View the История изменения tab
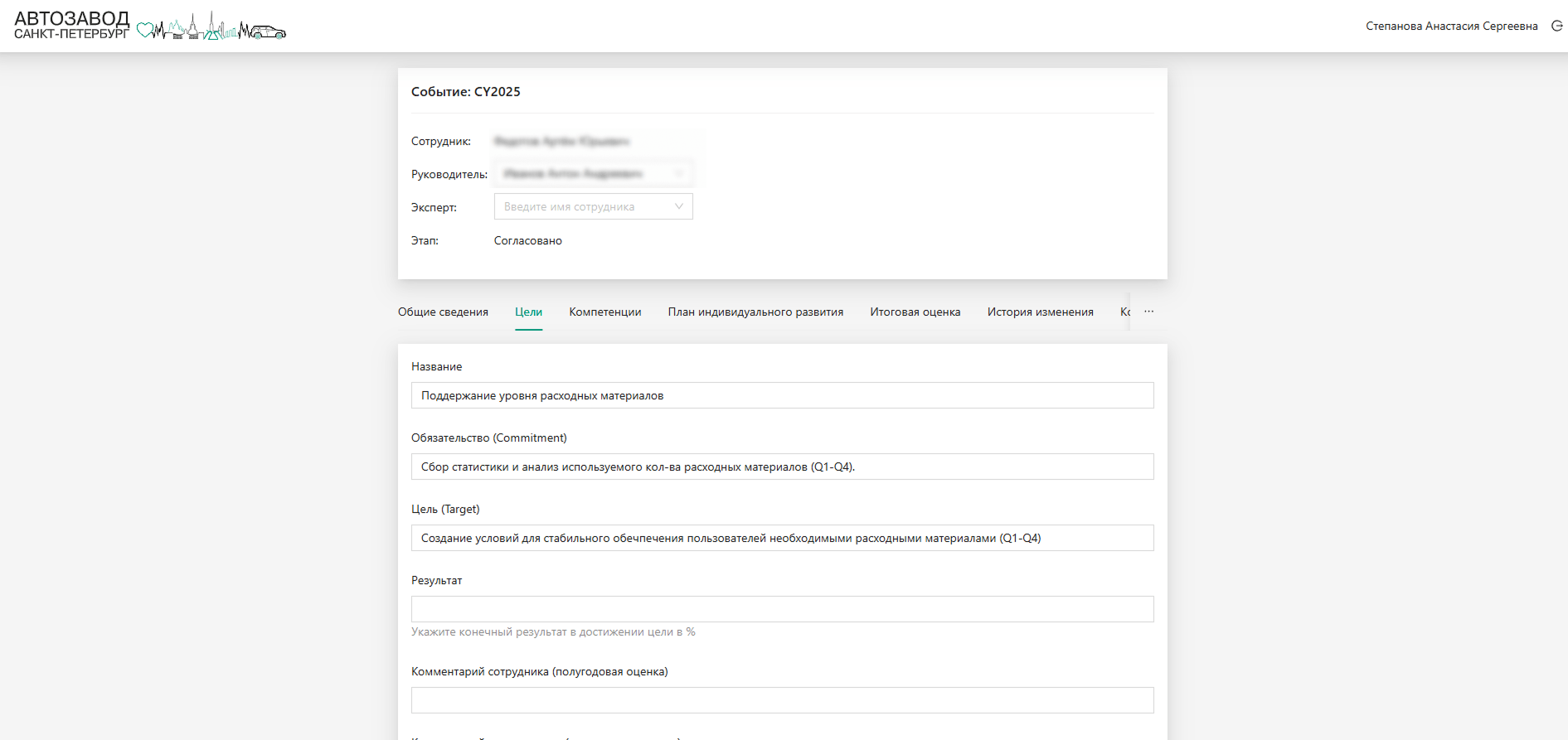 [x=1040, y=312]
